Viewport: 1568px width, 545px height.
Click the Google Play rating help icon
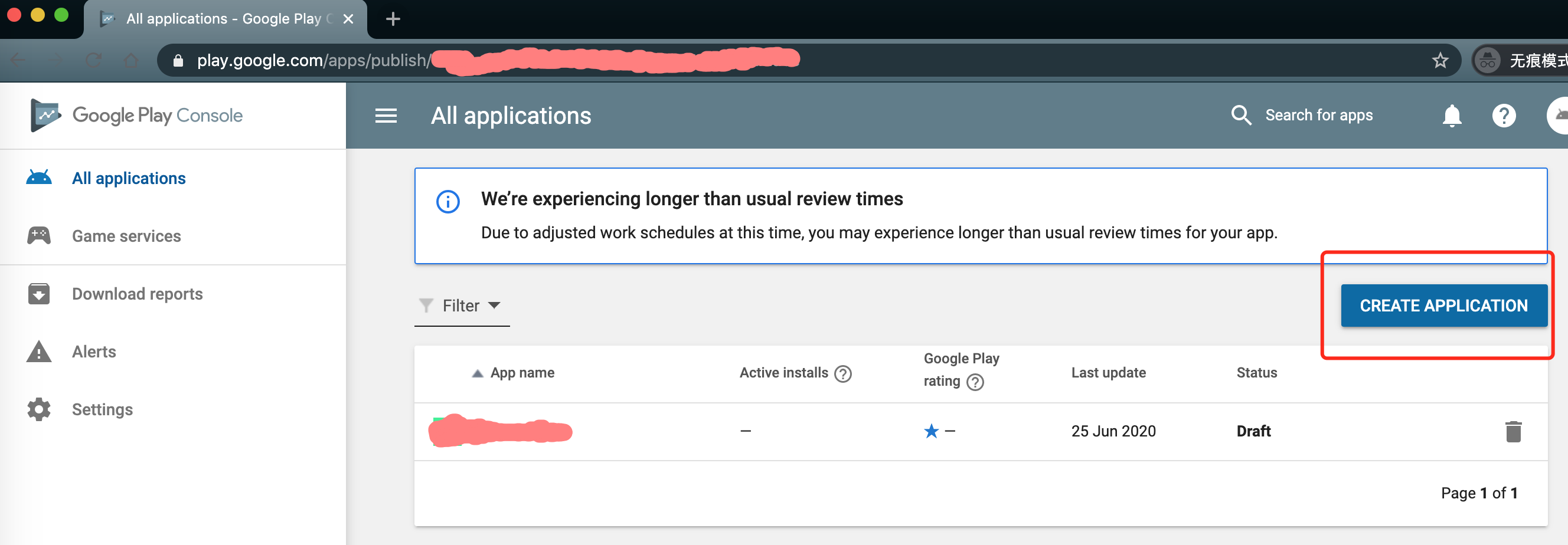click(x=975, y=382)
